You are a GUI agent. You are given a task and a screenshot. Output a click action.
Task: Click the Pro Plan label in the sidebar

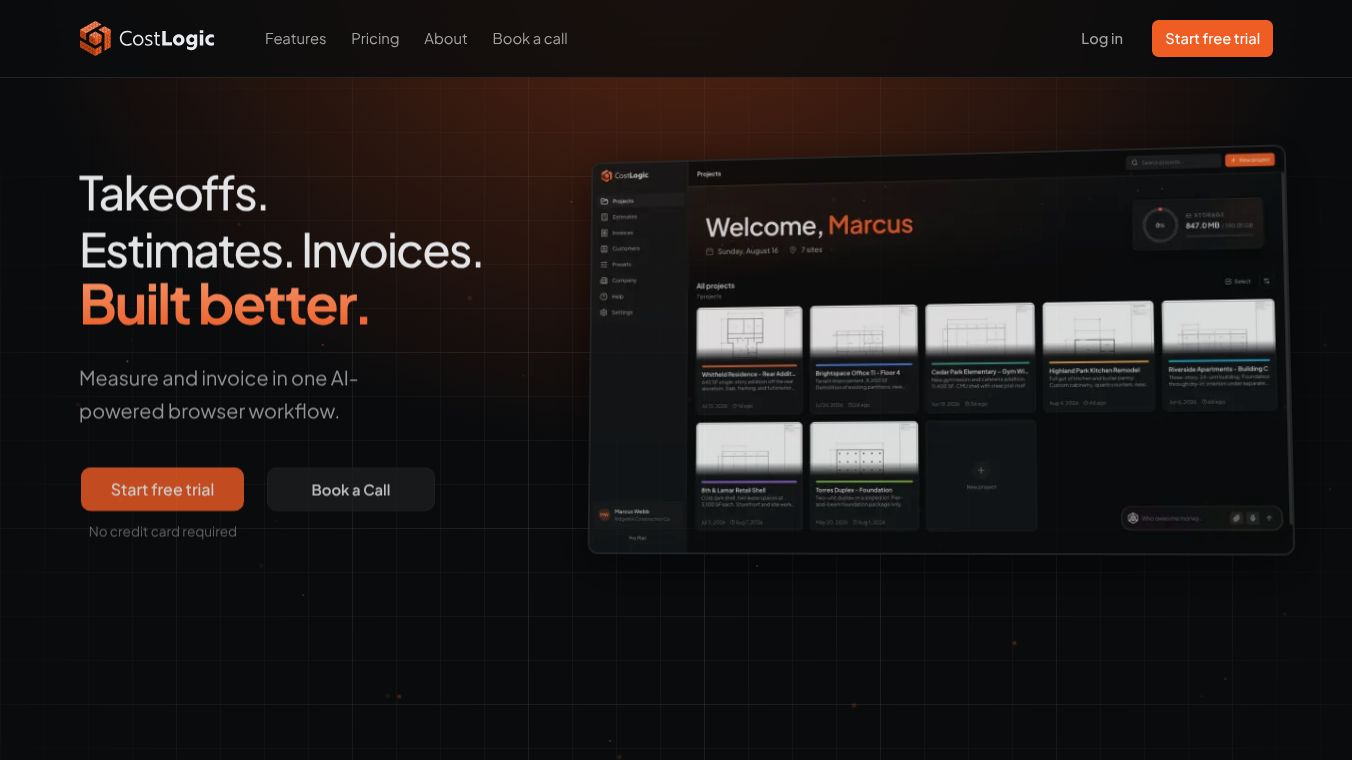[x=637, y=538]
